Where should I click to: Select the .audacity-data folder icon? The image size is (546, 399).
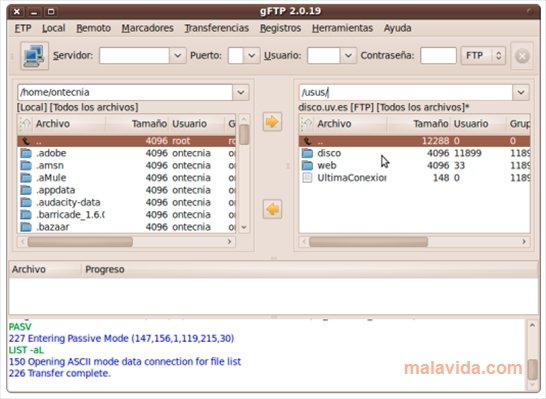tap(26, 203)
